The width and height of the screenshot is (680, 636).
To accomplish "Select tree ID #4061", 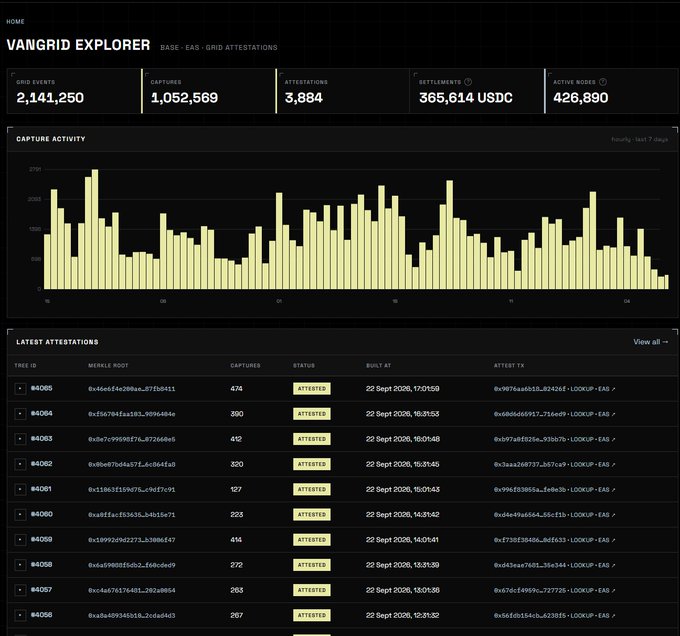I will 41,489.
